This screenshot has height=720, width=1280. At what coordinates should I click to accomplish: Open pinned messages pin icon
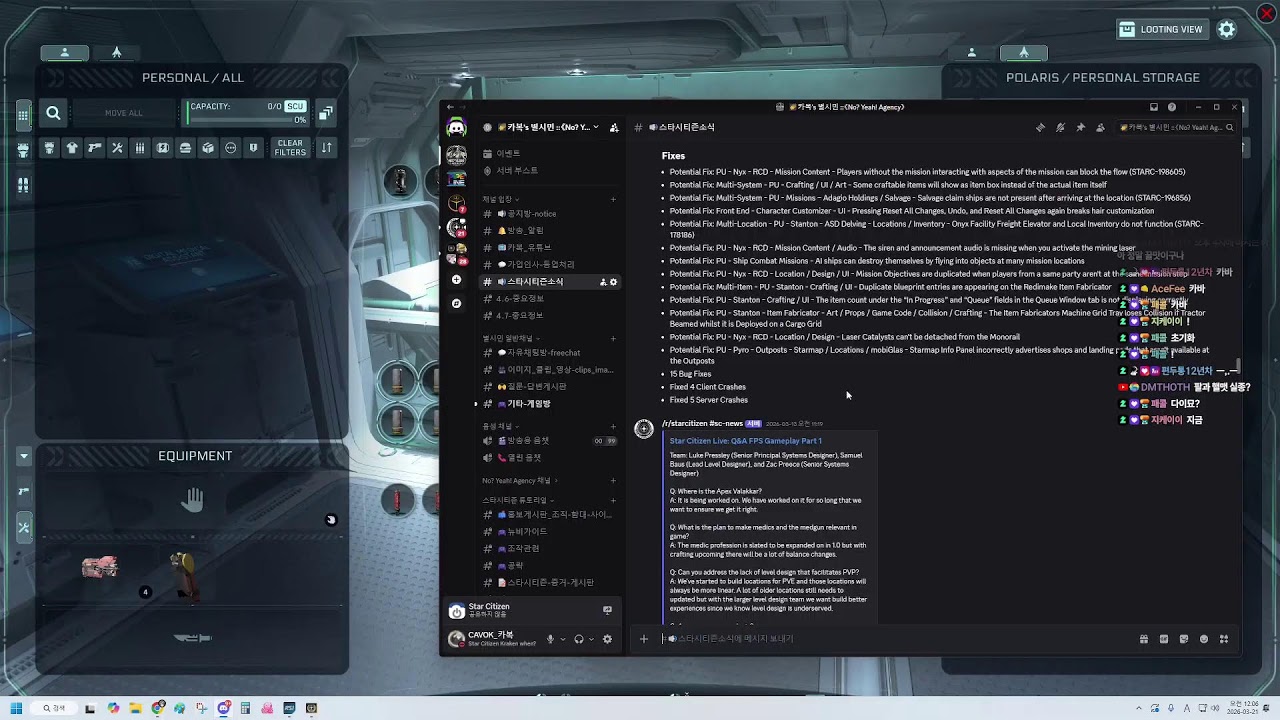pos(1080,128)
